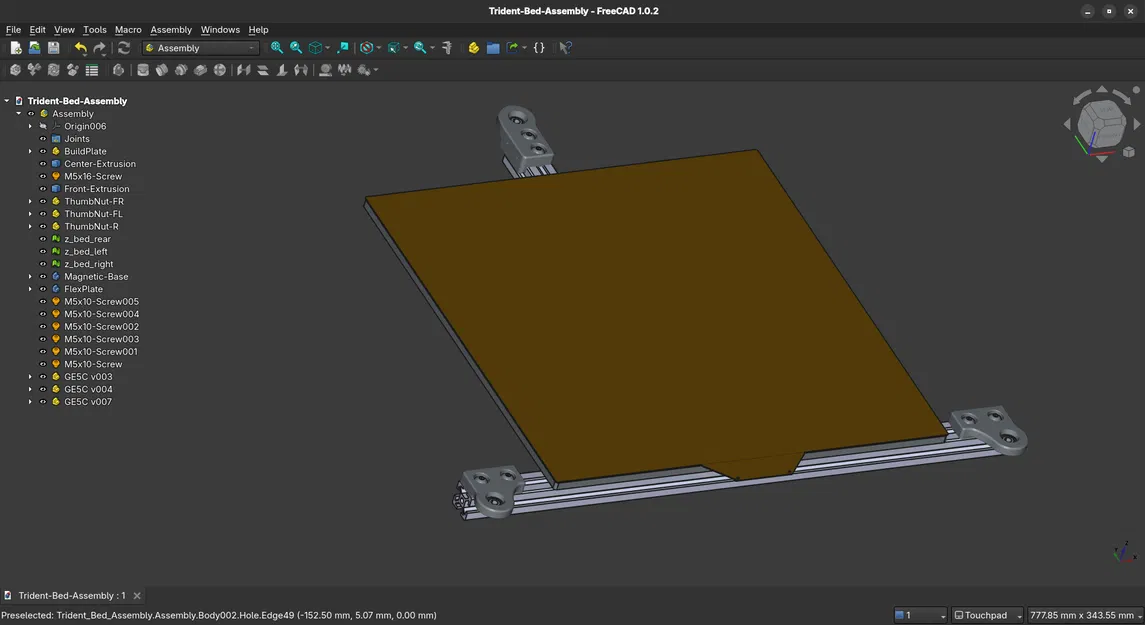The width and height of the screenshot is (1145, 625).
Task: Open the workbench selector showing Assembly
Action: coord(200,47)
